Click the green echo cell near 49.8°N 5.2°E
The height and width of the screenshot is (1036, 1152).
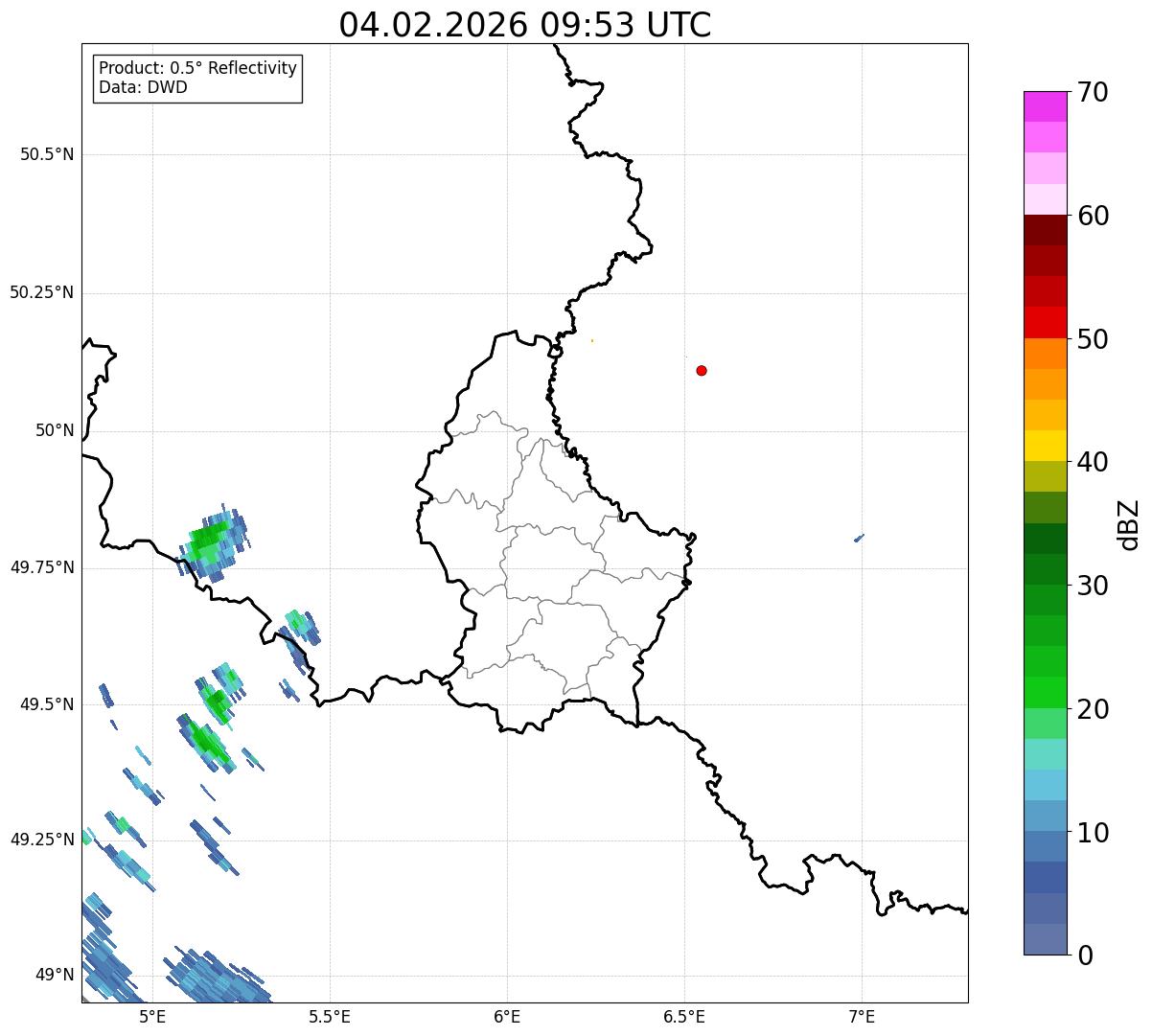[213, 543]
